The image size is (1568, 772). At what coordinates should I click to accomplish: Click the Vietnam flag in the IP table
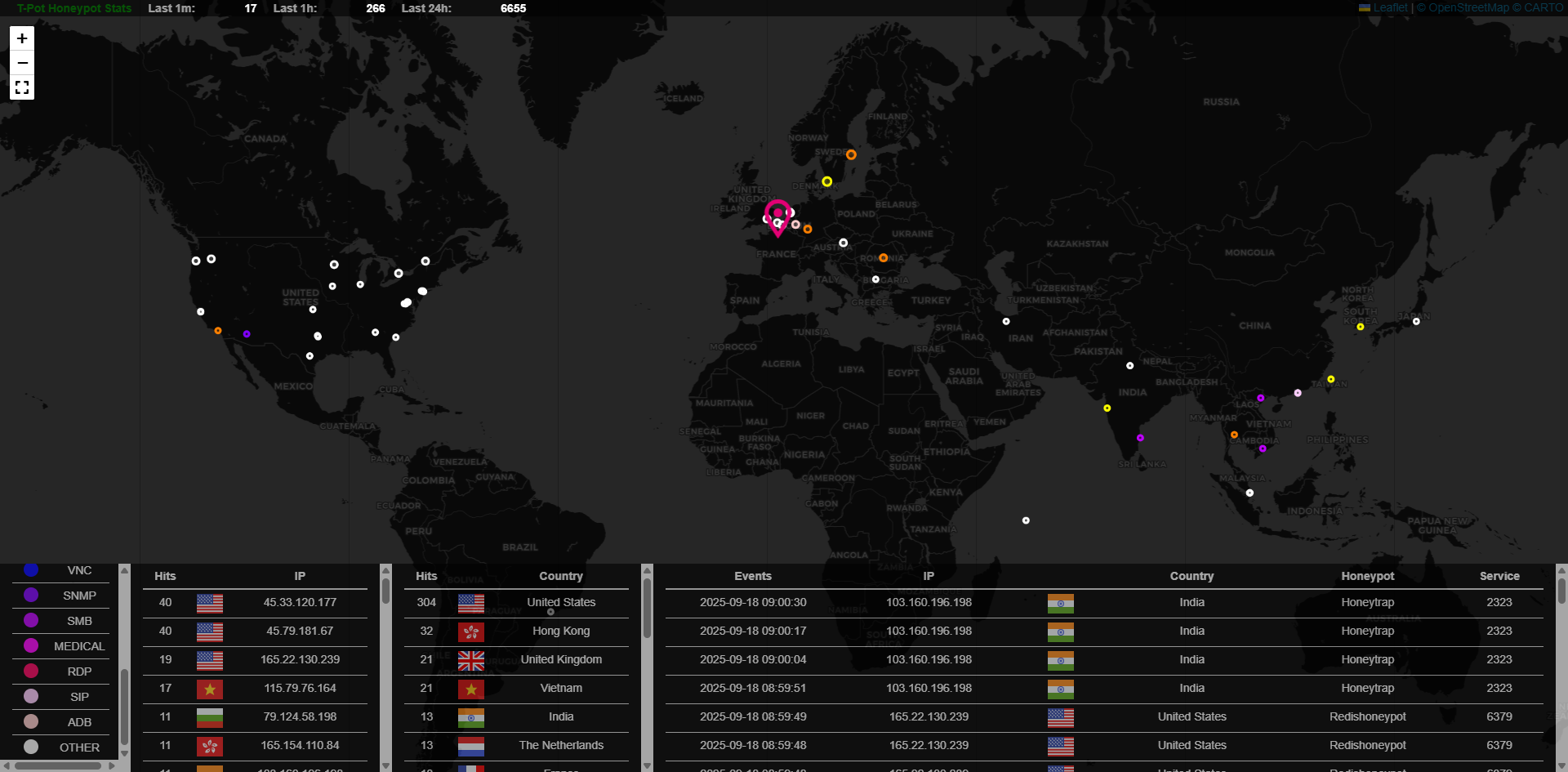[x=210, y=689]
